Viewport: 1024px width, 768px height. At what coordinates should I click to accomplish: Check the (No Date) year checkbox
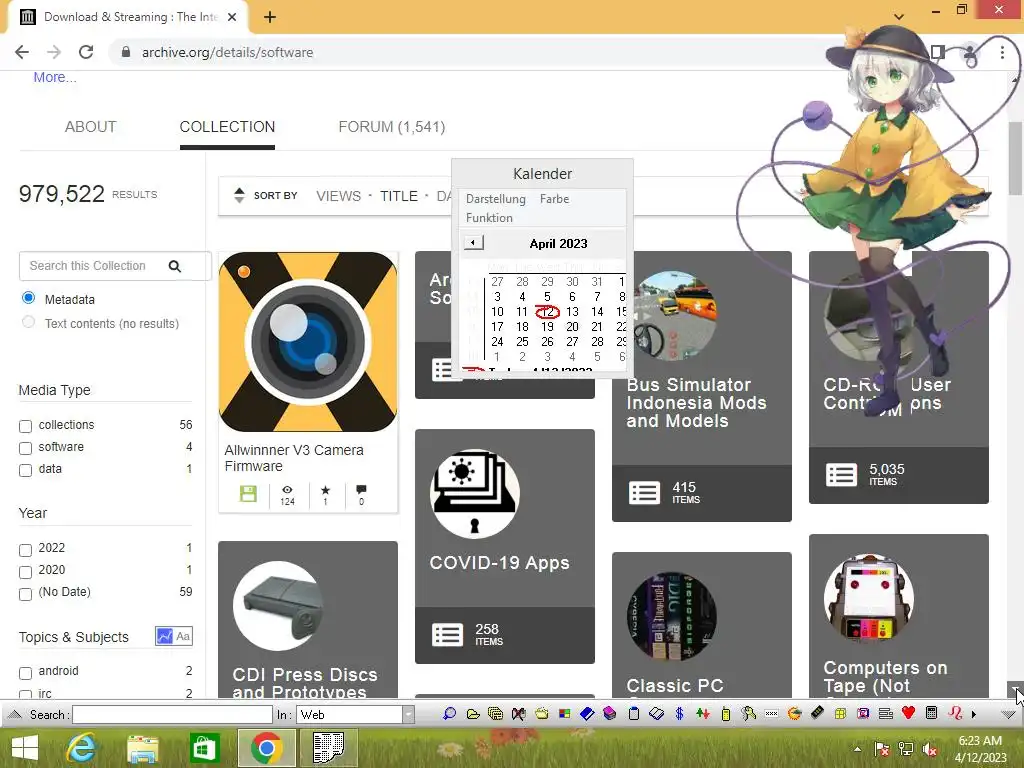coord(25,594)
